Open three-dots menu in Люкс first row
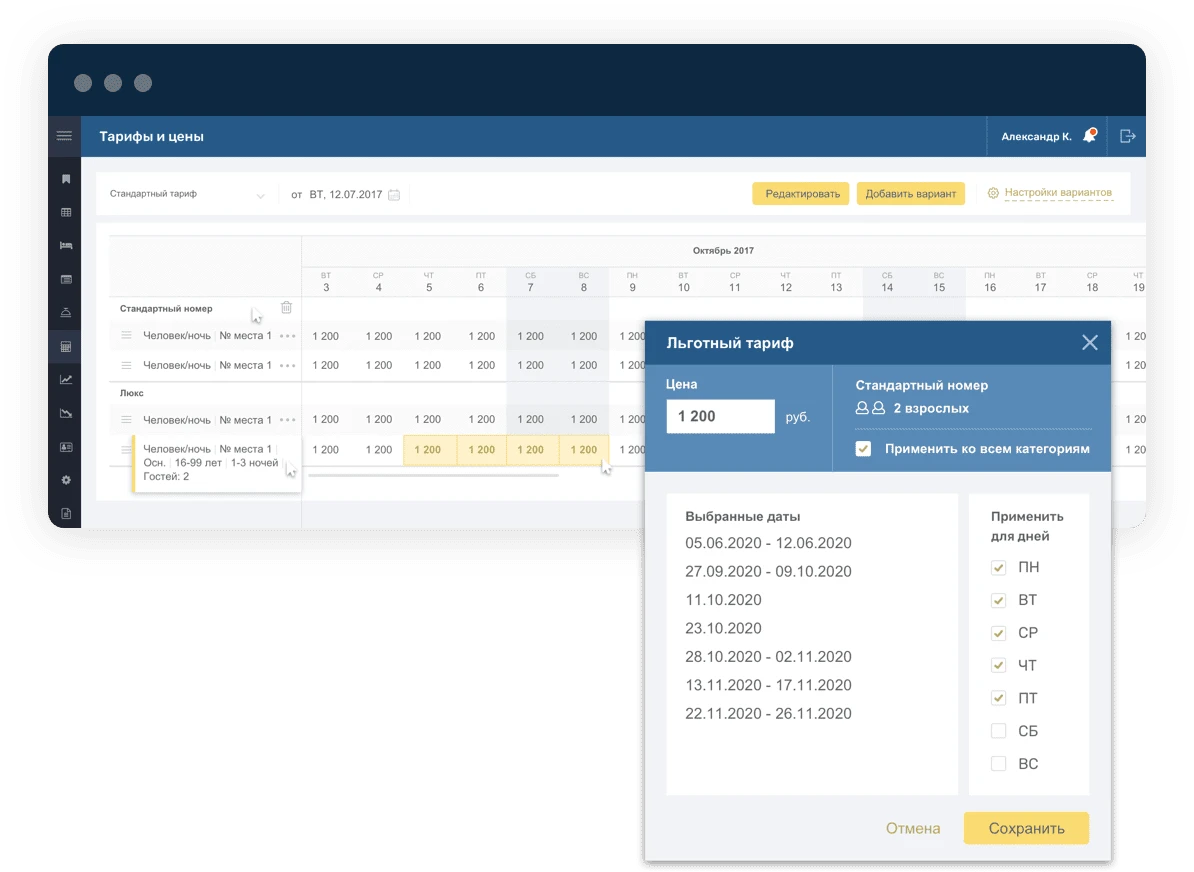 point(287,420)
